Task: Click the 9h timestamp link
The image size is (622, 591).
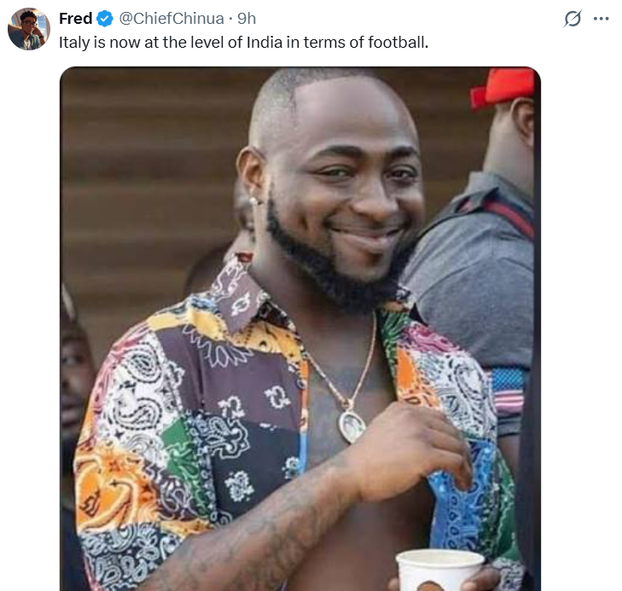Action: (247, 19)
